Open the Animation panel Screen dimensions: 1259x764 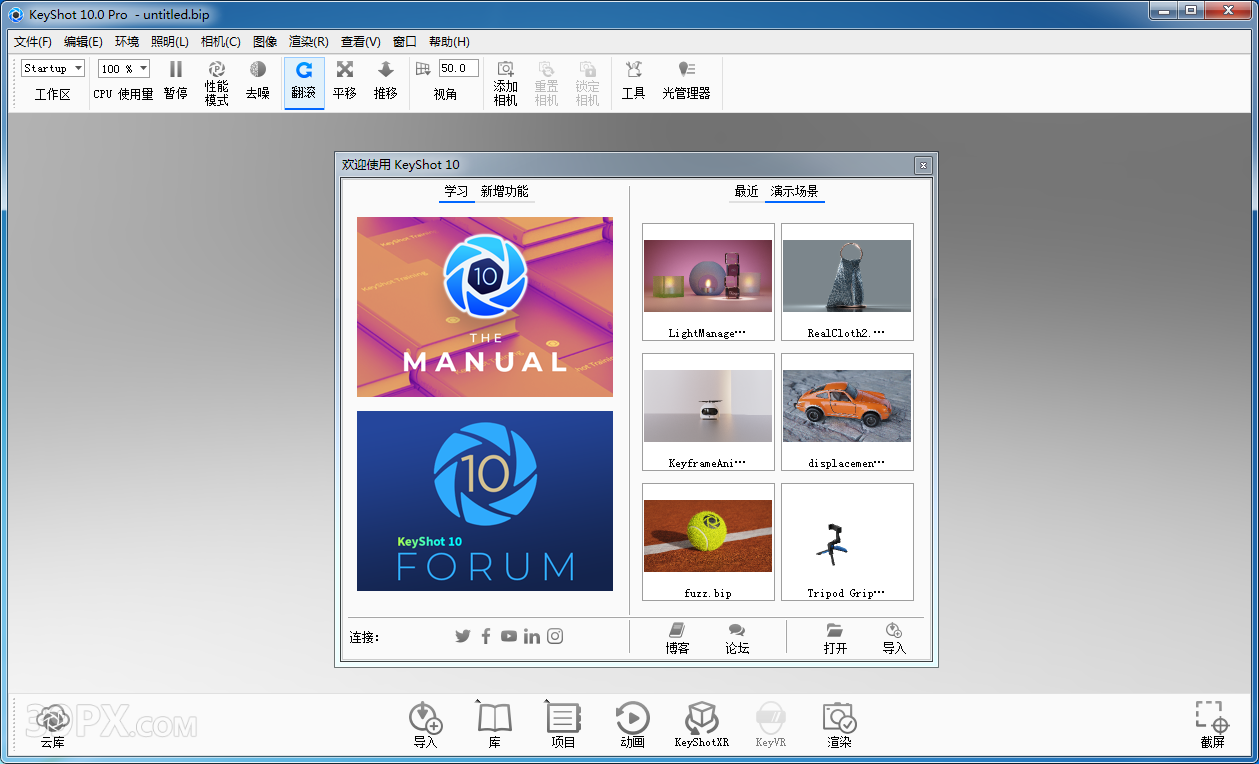(632, 724)
